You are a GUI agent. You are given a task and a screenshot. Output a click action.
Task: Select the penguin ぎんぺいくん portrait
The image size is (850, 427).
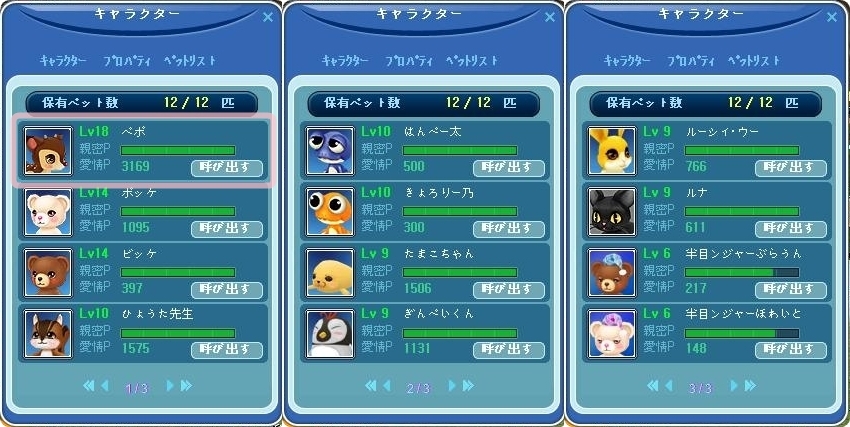(330, 333)
